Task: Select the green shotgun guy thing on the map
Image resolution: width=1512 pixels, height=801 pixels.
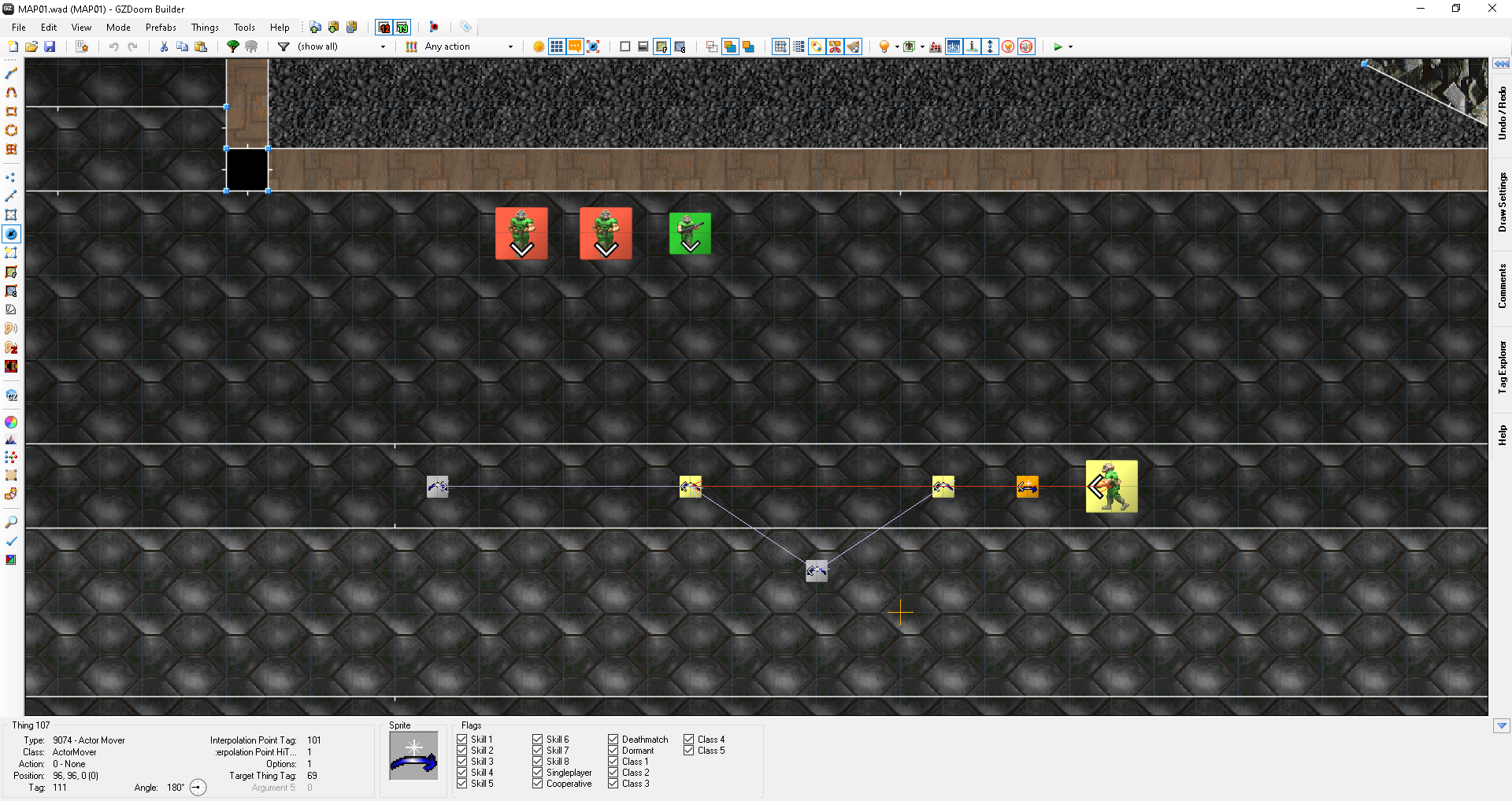Action: tap(690, 234)
